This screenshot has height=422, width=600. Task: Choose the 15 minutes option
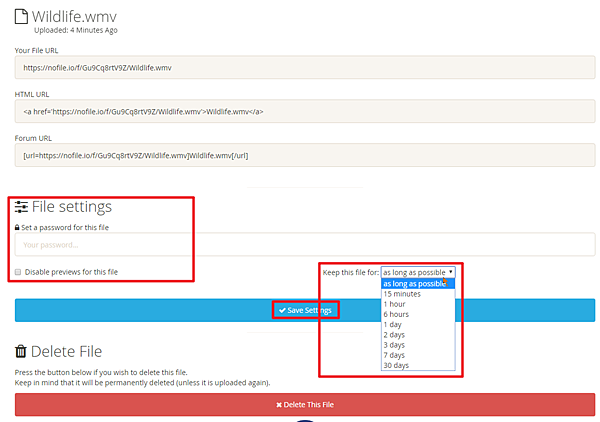pos(418,294)
